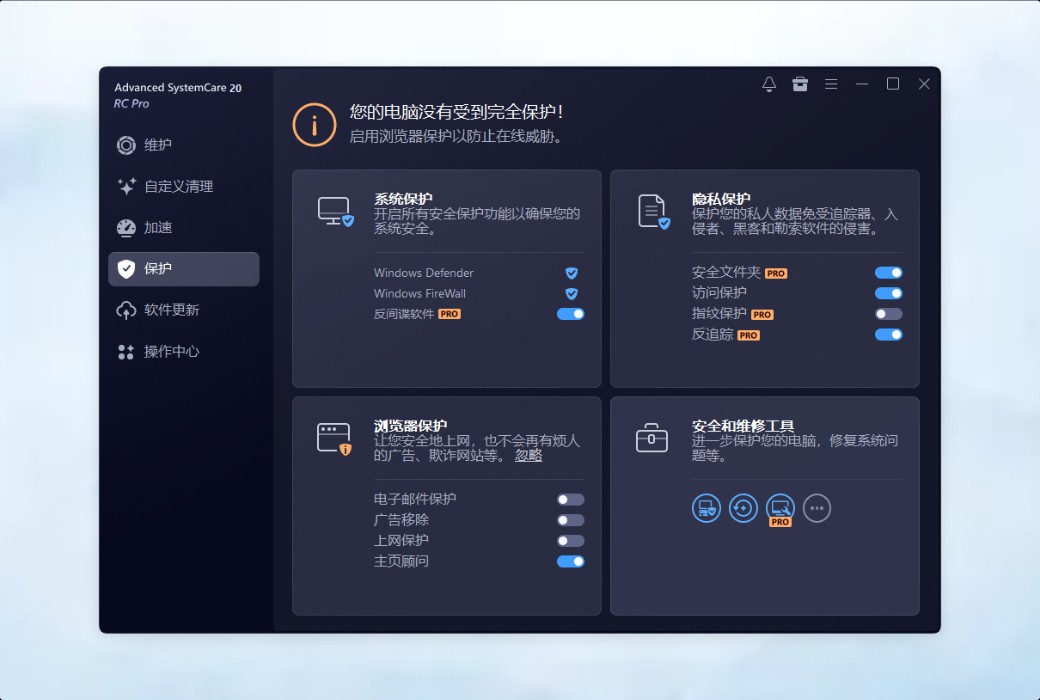Select the 保护 section

184,269
